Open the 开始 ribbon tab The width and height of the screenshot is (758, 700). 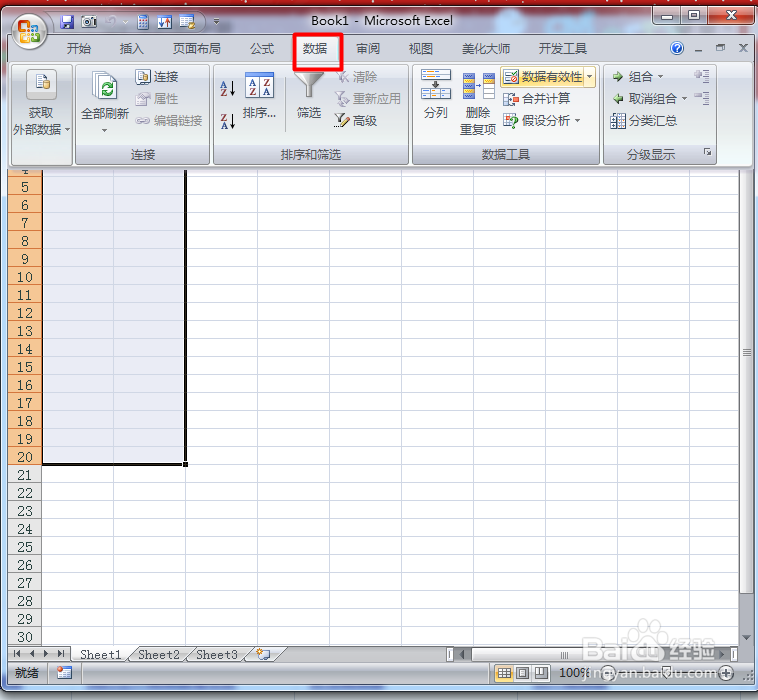[79, 48]
